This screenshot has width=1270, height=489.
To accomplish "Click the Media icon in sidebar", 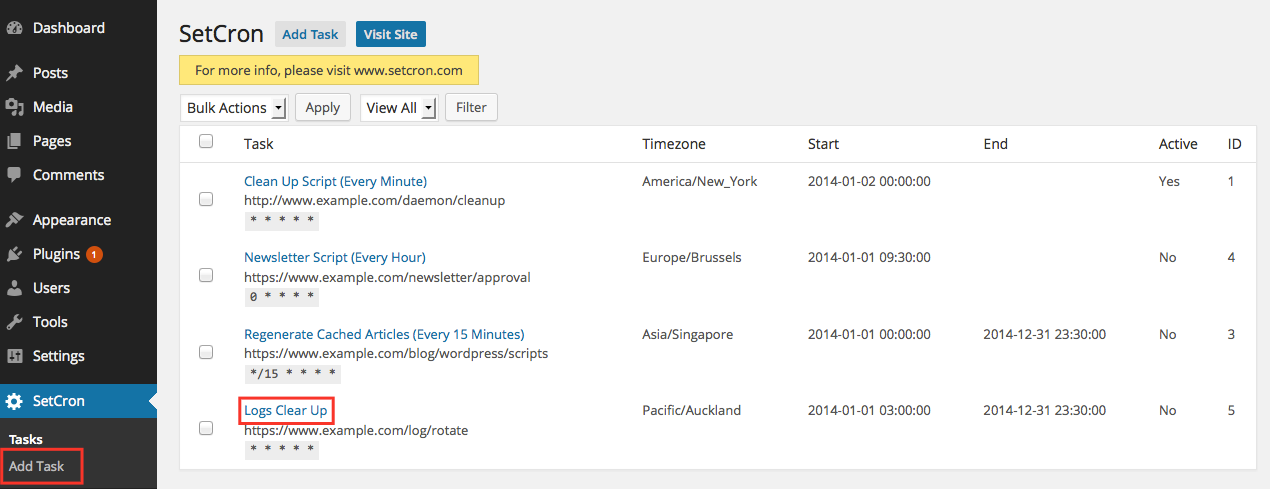I will pyautogui.click(x=14, y=107).
